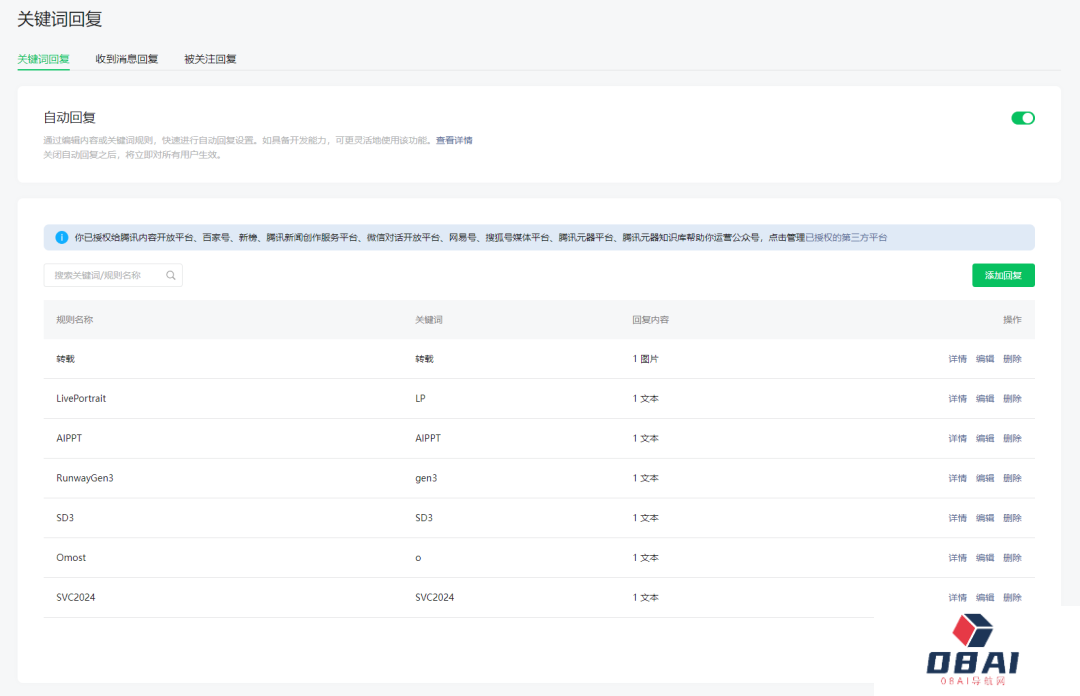Show 详情 for RunwayGen3 rule
This screenshot has height=696, width=1080.
957,479
